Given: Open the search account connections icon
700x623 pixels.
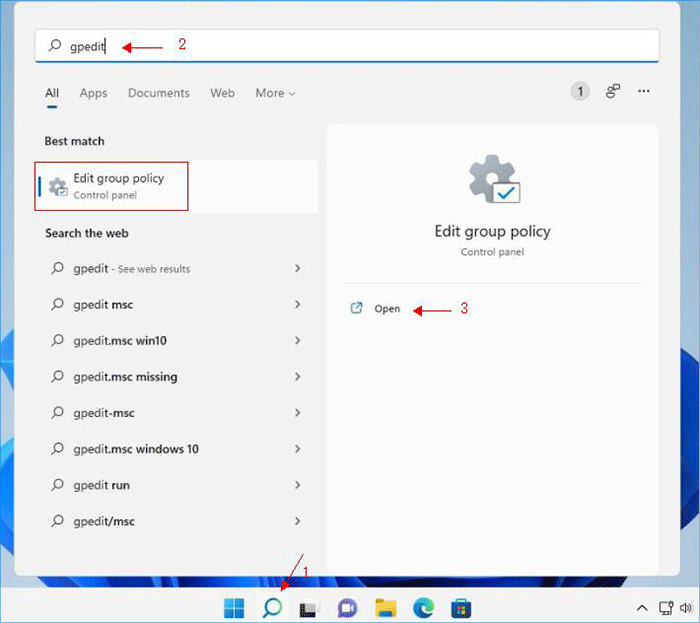Looking at the screenshot, I should click(612, 91).
